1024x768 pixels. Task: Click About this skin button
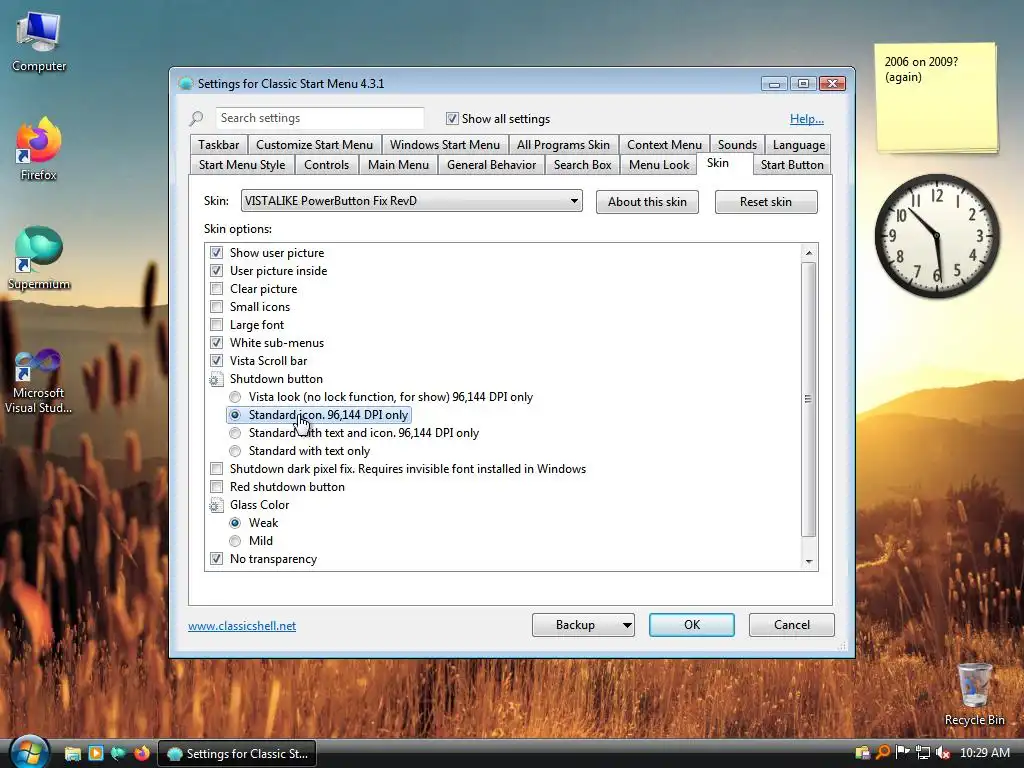[x=647, y=202]
